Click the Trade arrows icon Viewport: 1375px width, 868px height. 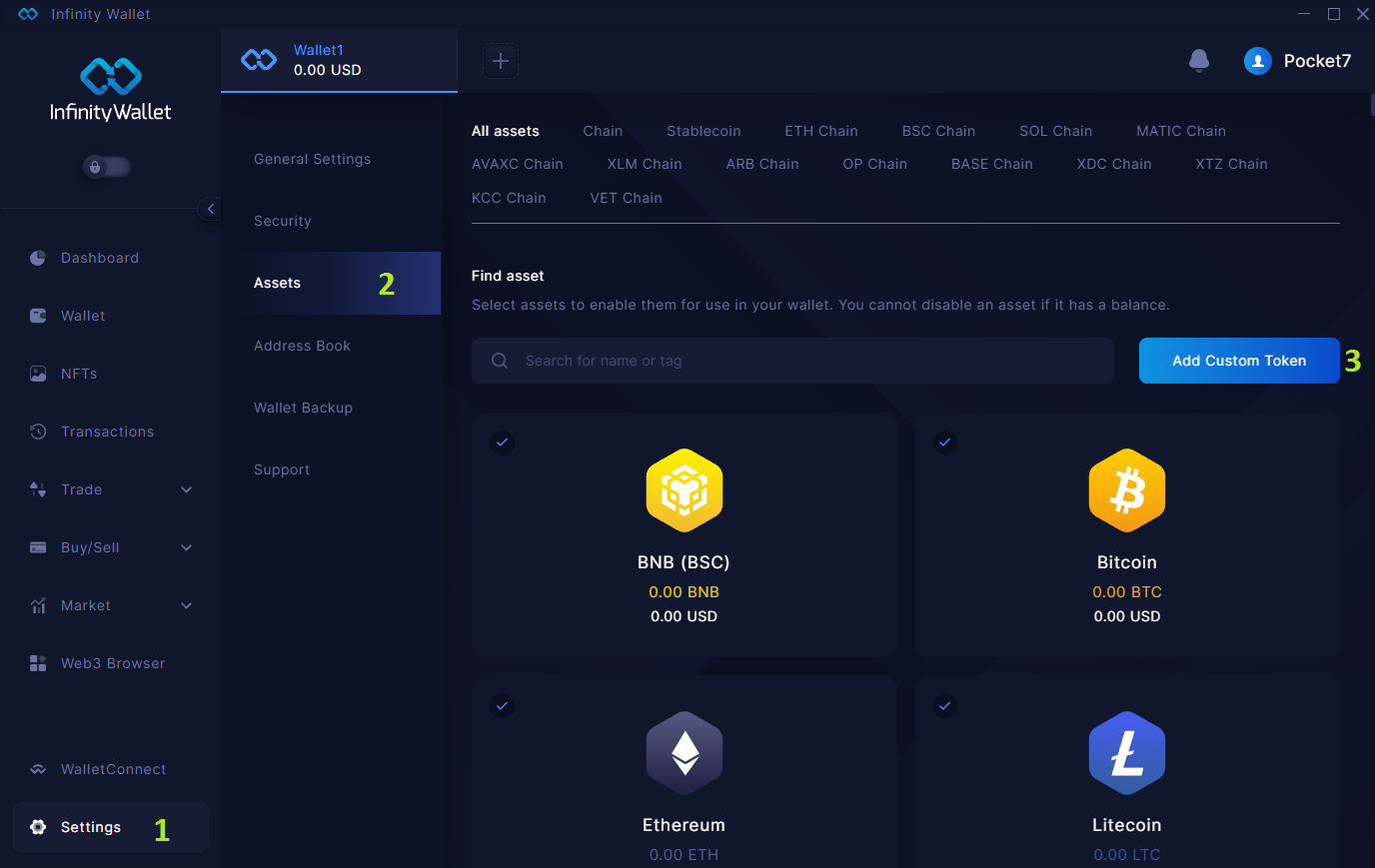(38, 489)
